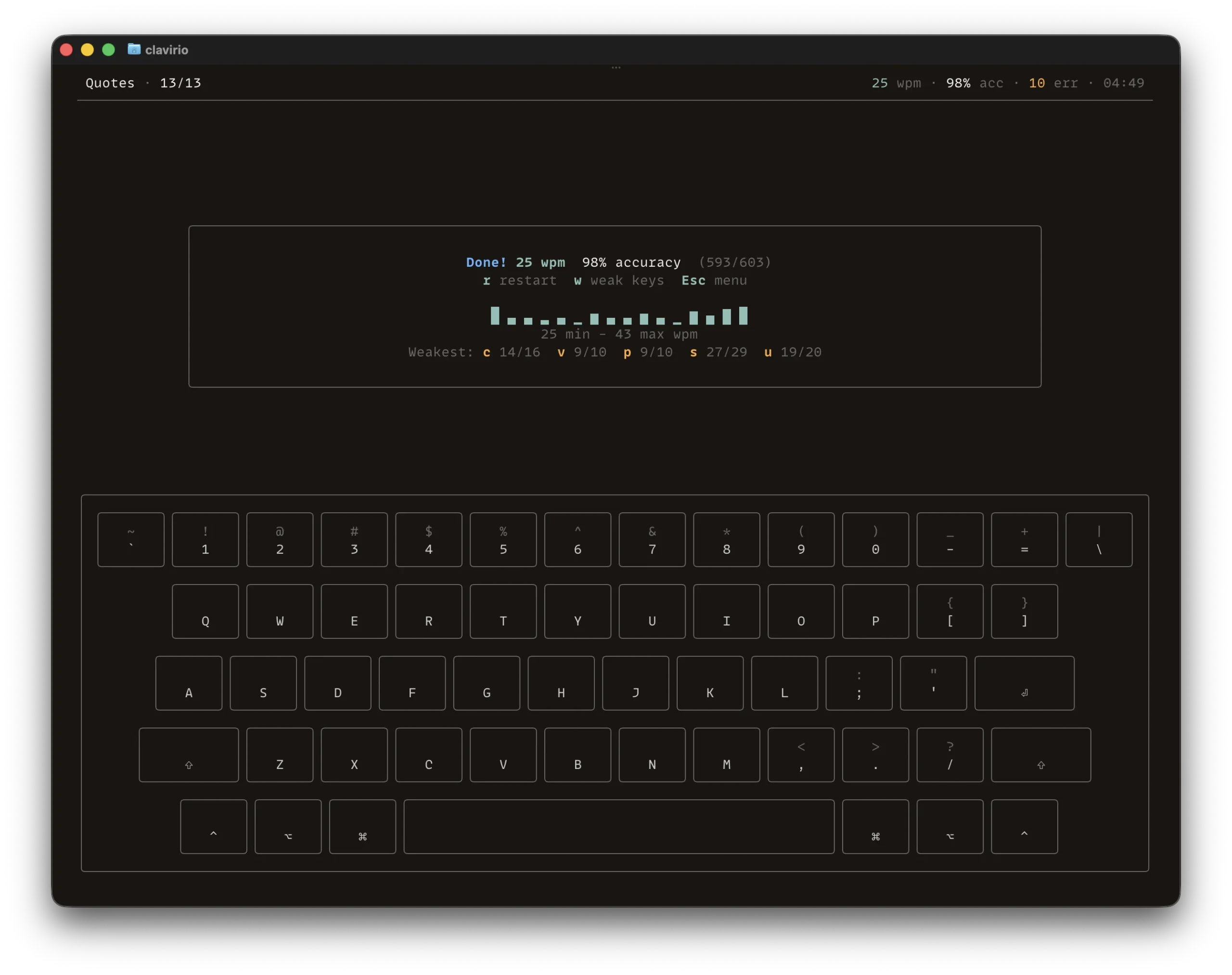Click the left Shift key
Screen dimensions: 1232x975
click(x=188, y=754)
